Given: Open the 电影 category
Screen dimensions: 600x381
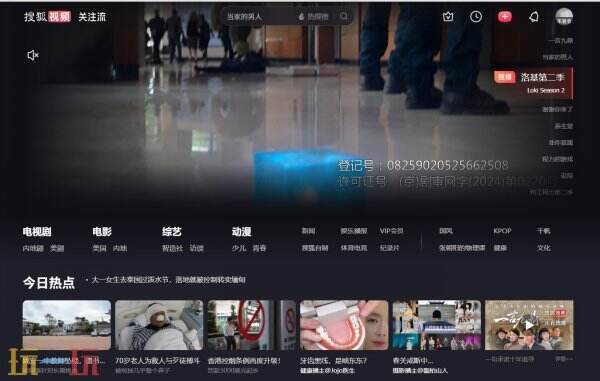Looking at the screenshot, I should (102, 231).
